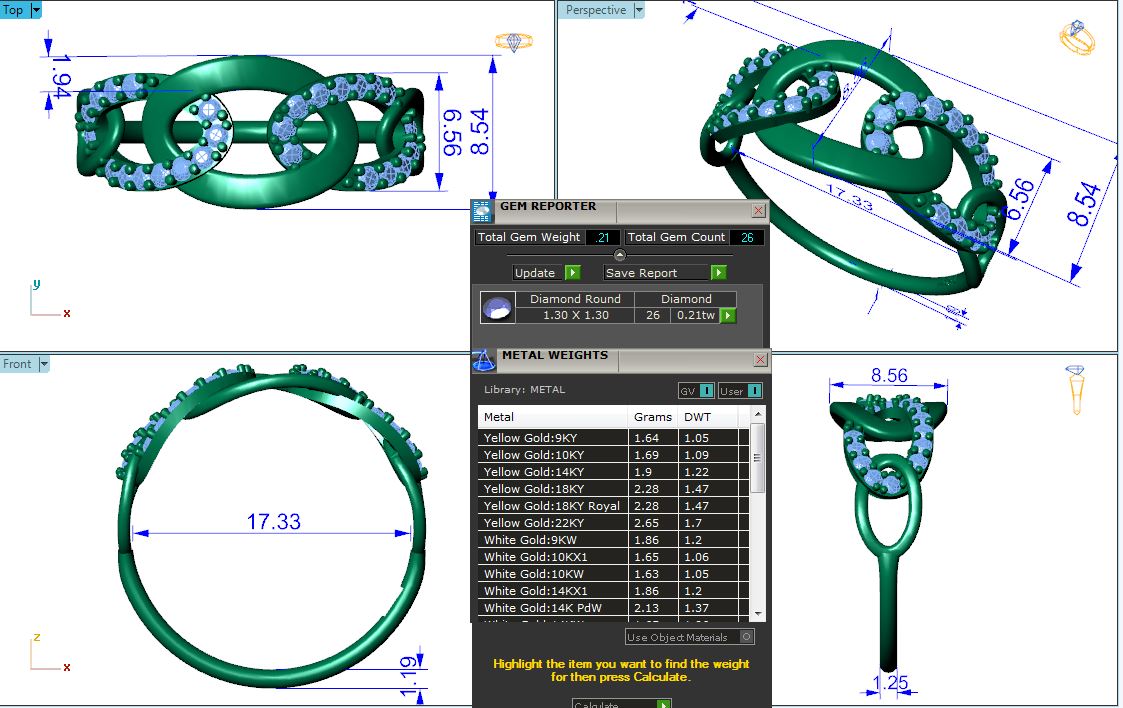
Task: Open the Perspective viewport dropdown arrow
Action: [639, 10]
